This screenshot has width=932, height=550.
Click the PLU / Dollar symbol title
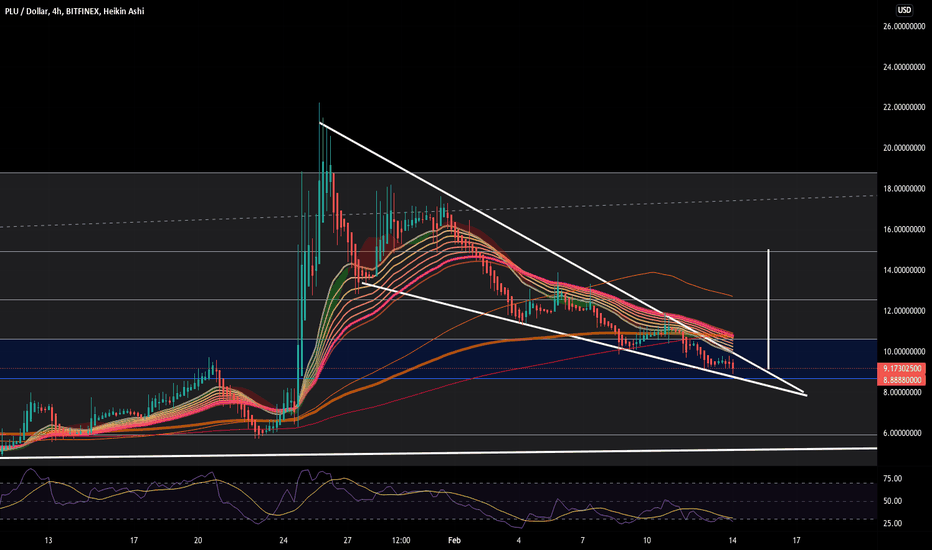click(27, 11)
